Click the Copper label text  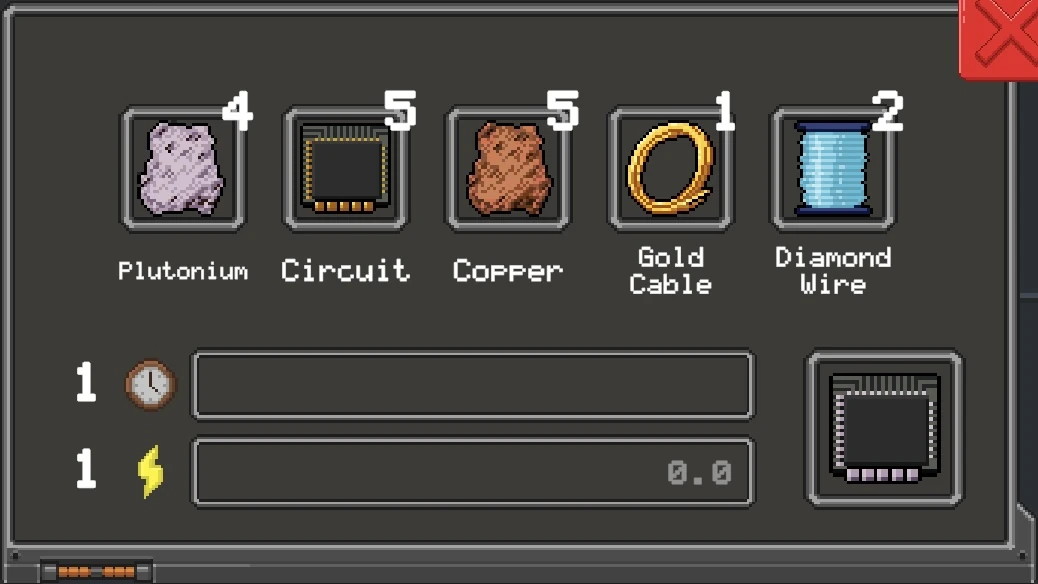(x=508, y=271)
